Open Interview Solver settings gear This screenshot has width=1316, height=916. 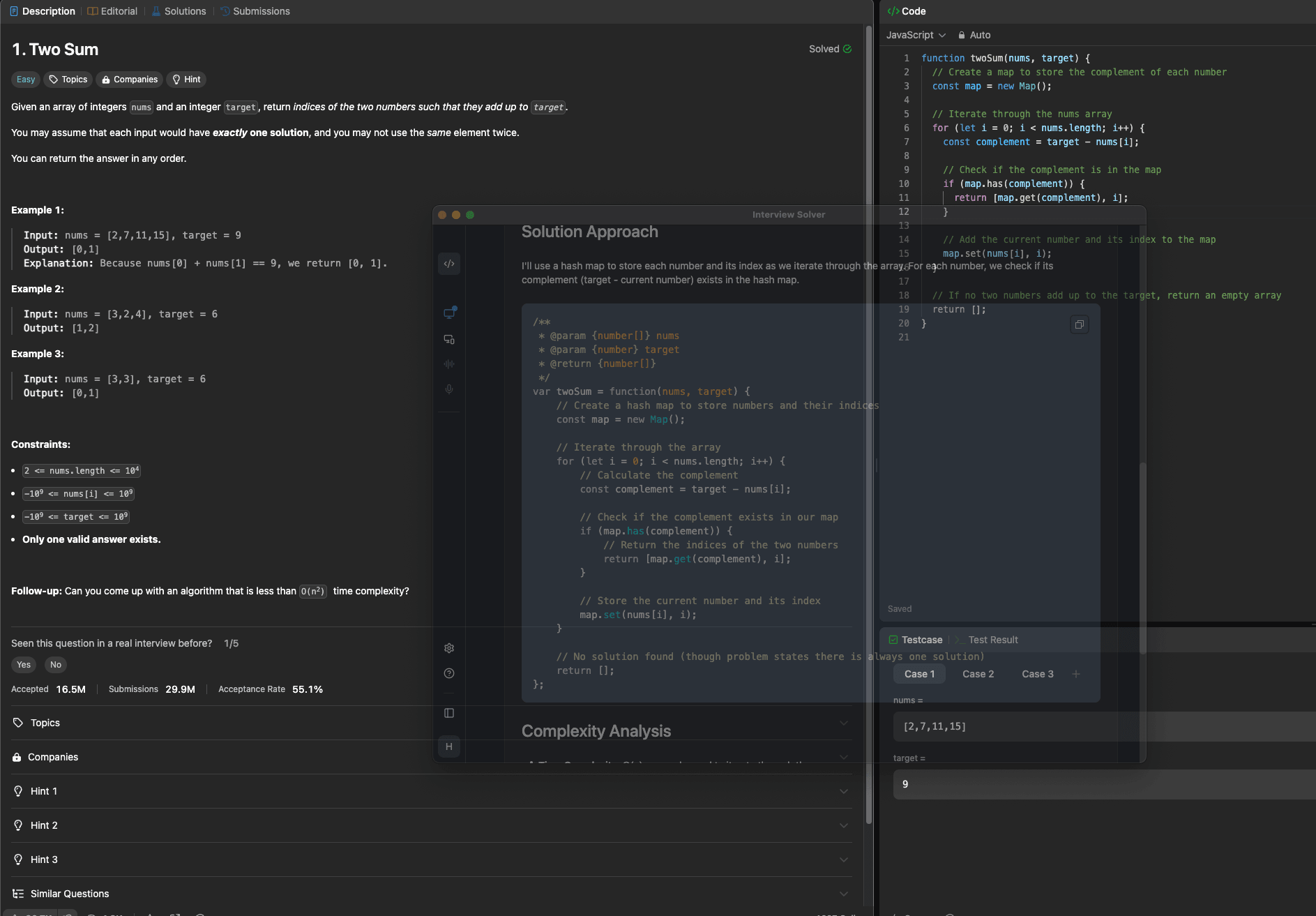449,648
